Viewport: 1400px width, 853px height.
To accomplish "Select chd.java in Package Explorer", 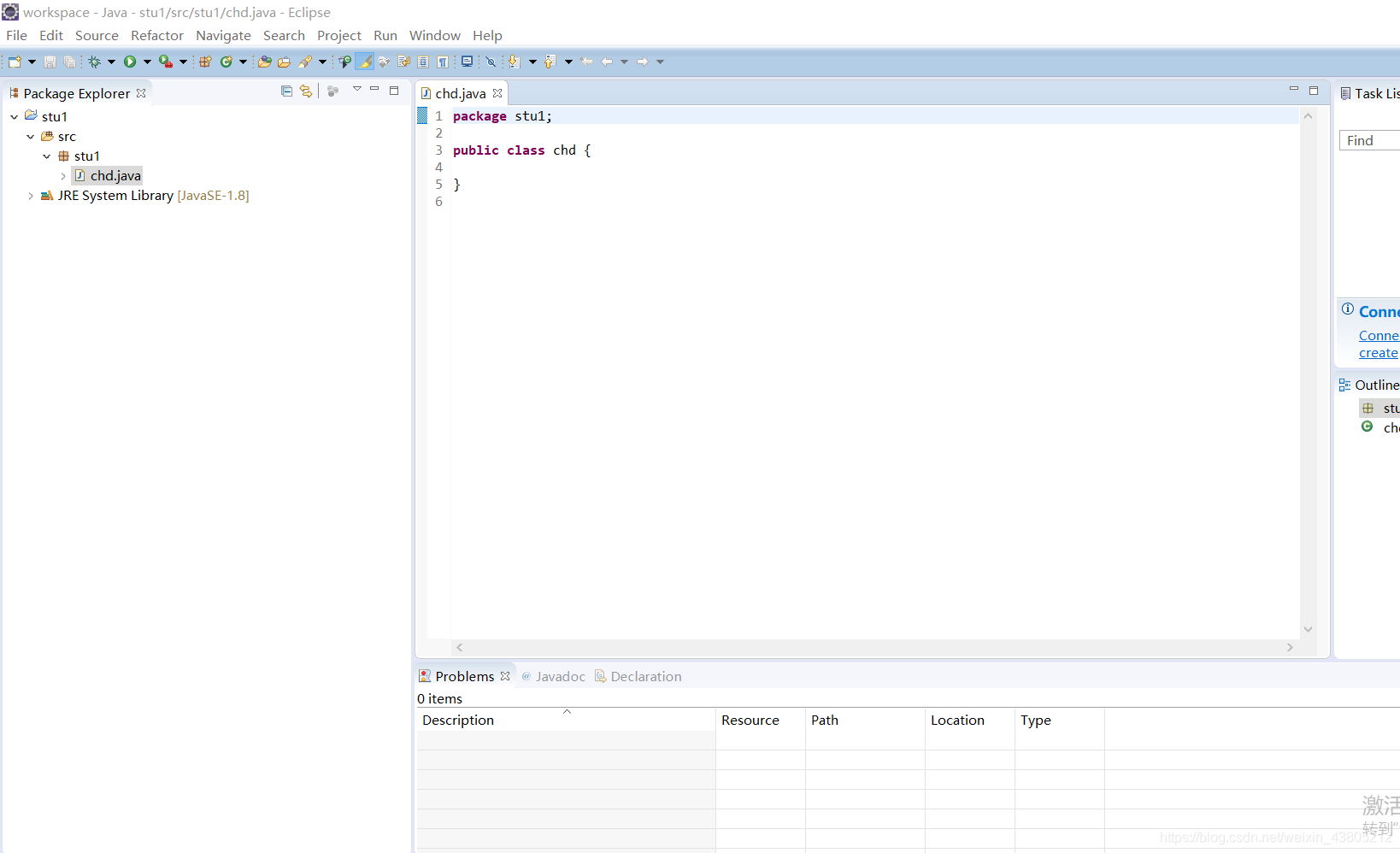I will 108,175.
